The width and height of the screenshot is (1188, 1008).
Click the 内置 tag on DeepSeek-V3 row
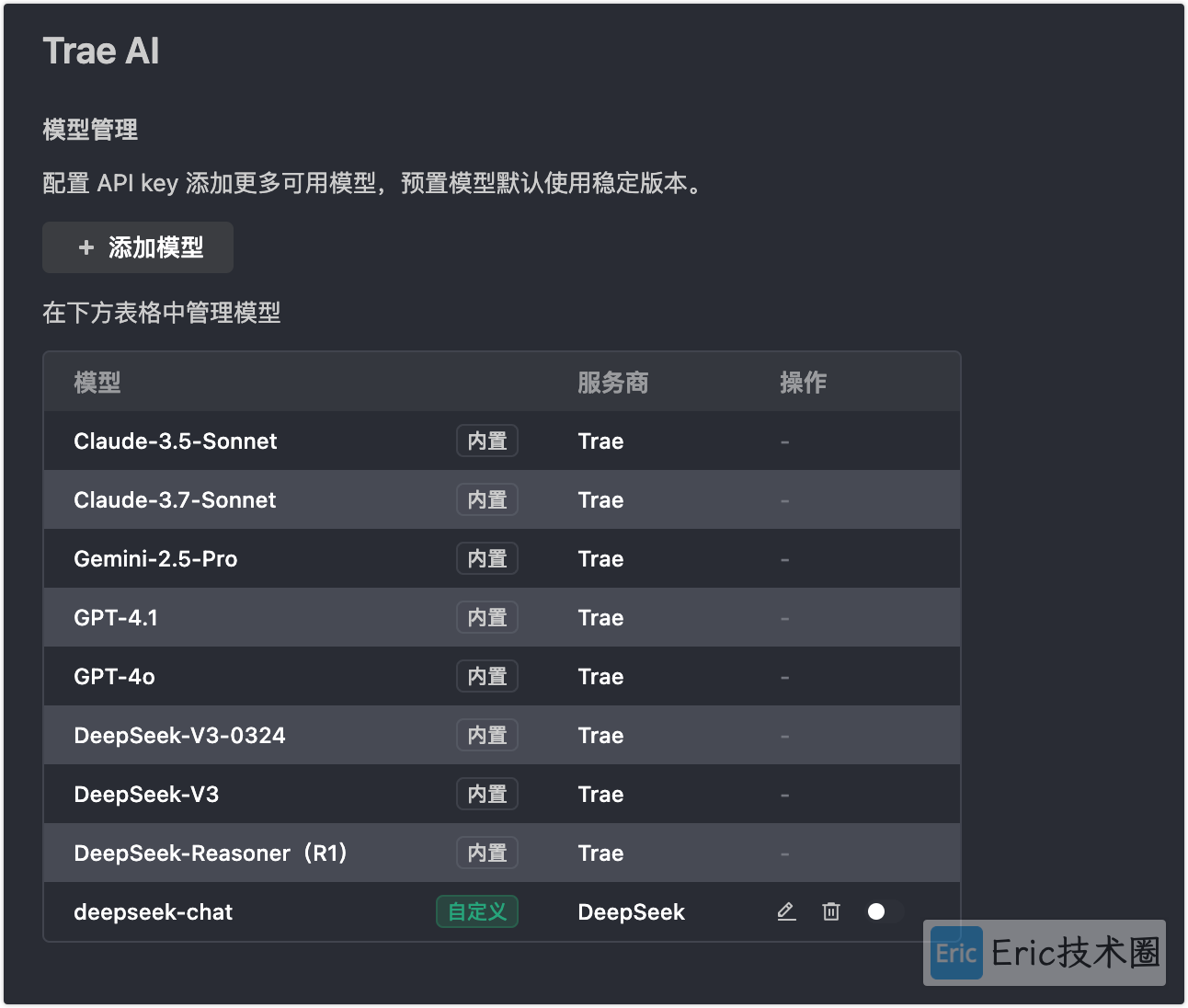pos(487,794)
